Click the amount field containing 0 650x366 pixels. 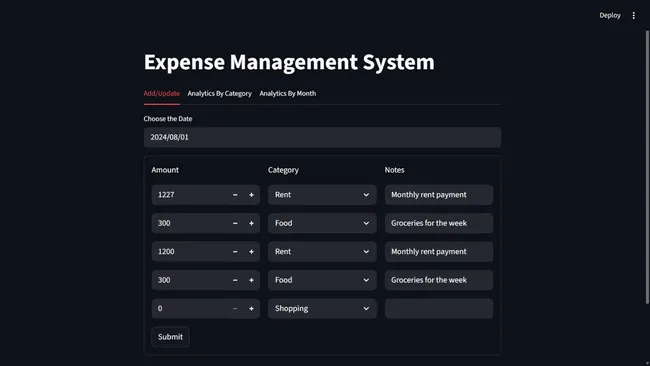click(189, 308)
